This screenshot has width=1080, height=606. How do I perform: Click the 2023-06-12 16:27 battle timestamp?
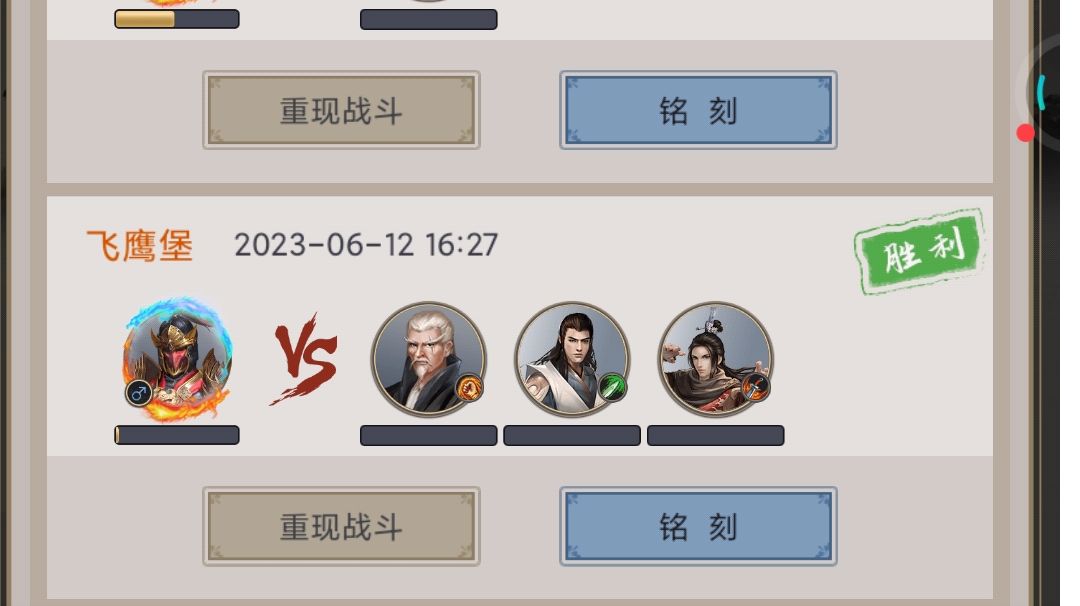point(366,245)
